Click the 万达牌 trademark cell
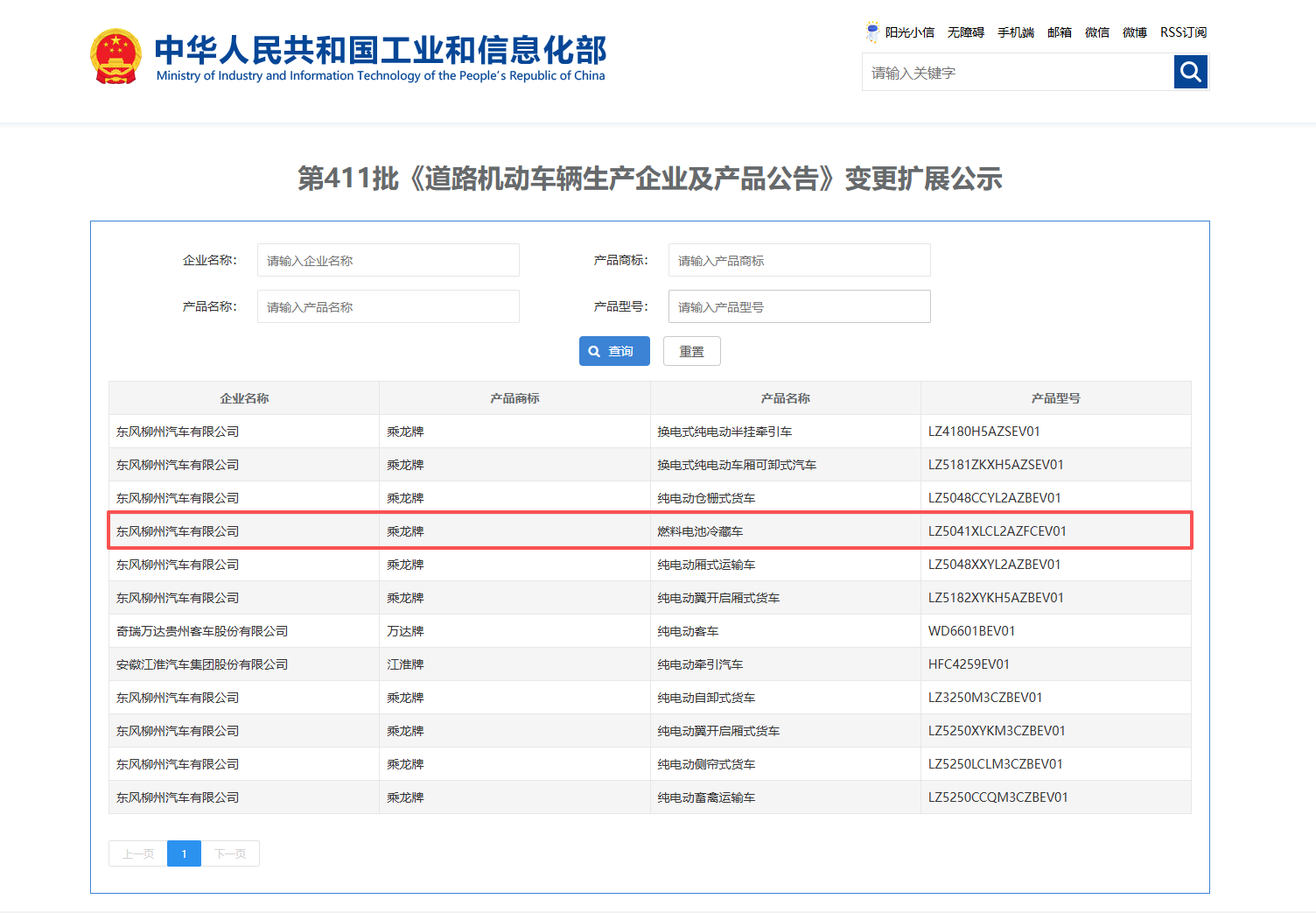This screenshot has width=1316, height=913. click(x=514, y=631)
